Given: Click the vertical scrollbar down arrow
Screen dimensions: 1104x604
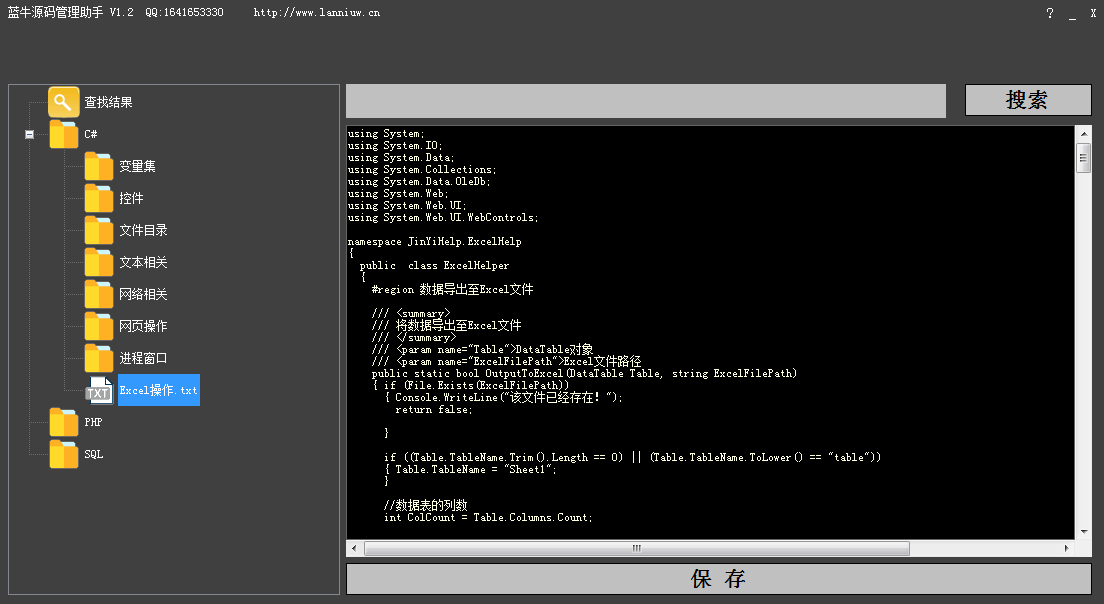Looking at the screenshot, I should 1083,532.
